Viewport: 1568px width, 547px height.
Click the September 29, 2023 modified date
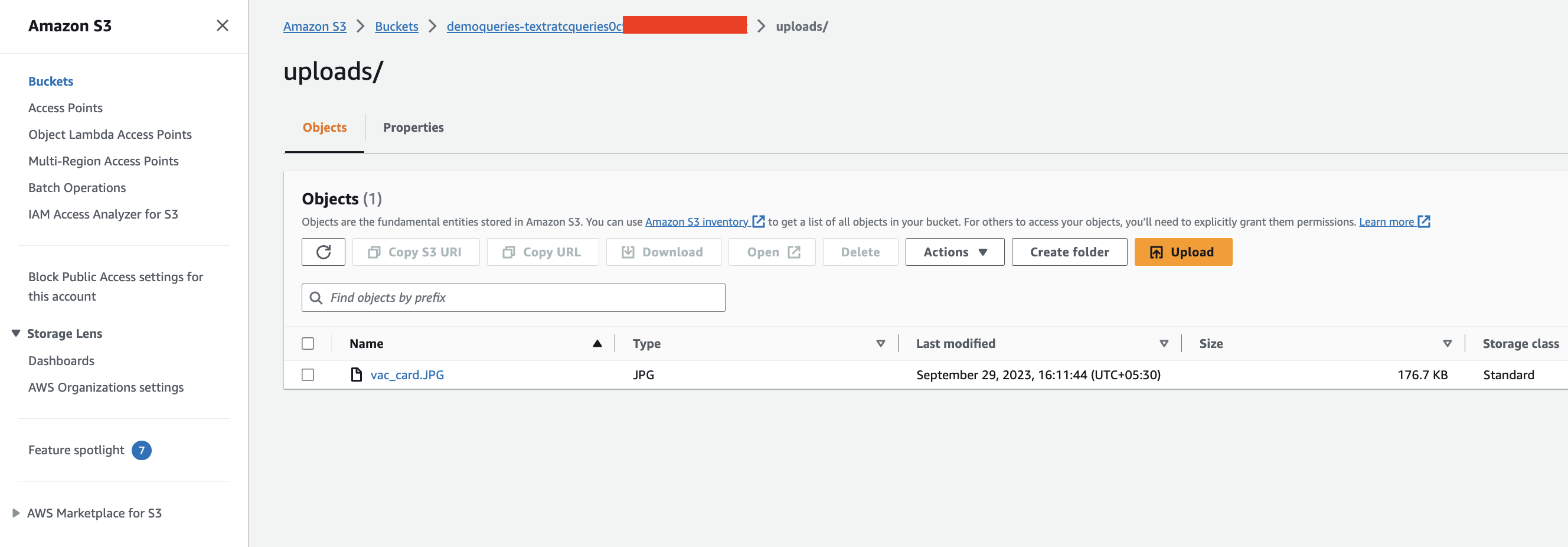point(1038,375)
